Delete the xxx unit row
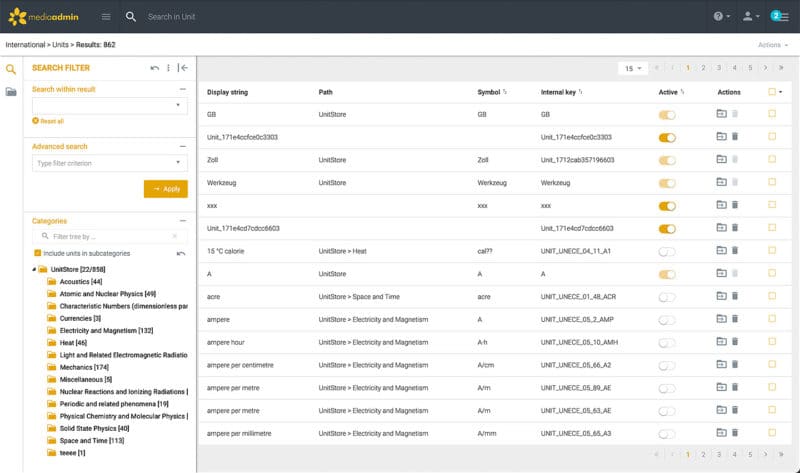Viewport: 800px width, 473px height. coord(735,205)
